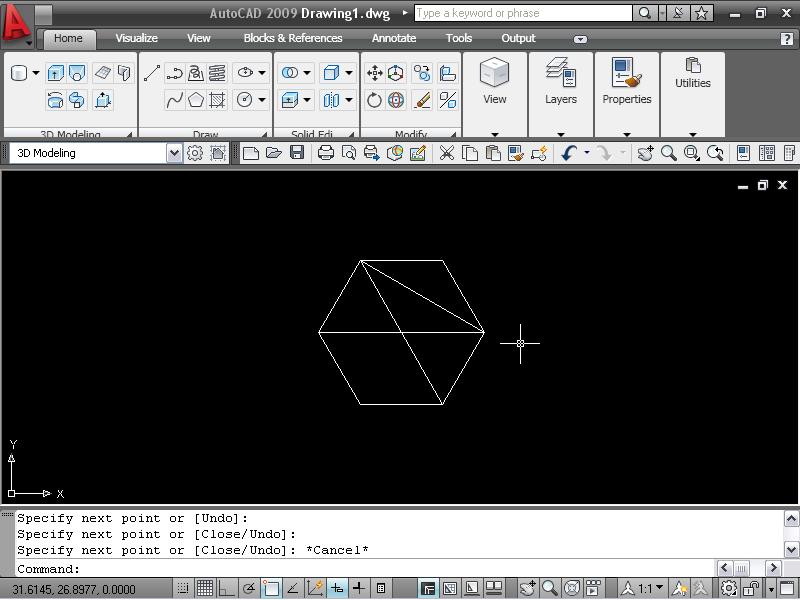Select the Copy objects tool
This screenshot has width=800, height=600.
(422, 73)
